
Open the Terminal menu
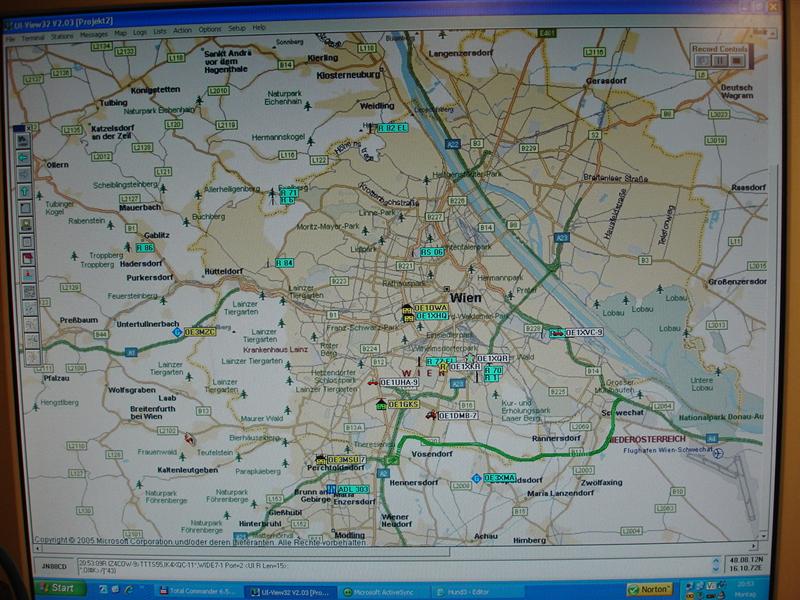click(x=33, y=38)
